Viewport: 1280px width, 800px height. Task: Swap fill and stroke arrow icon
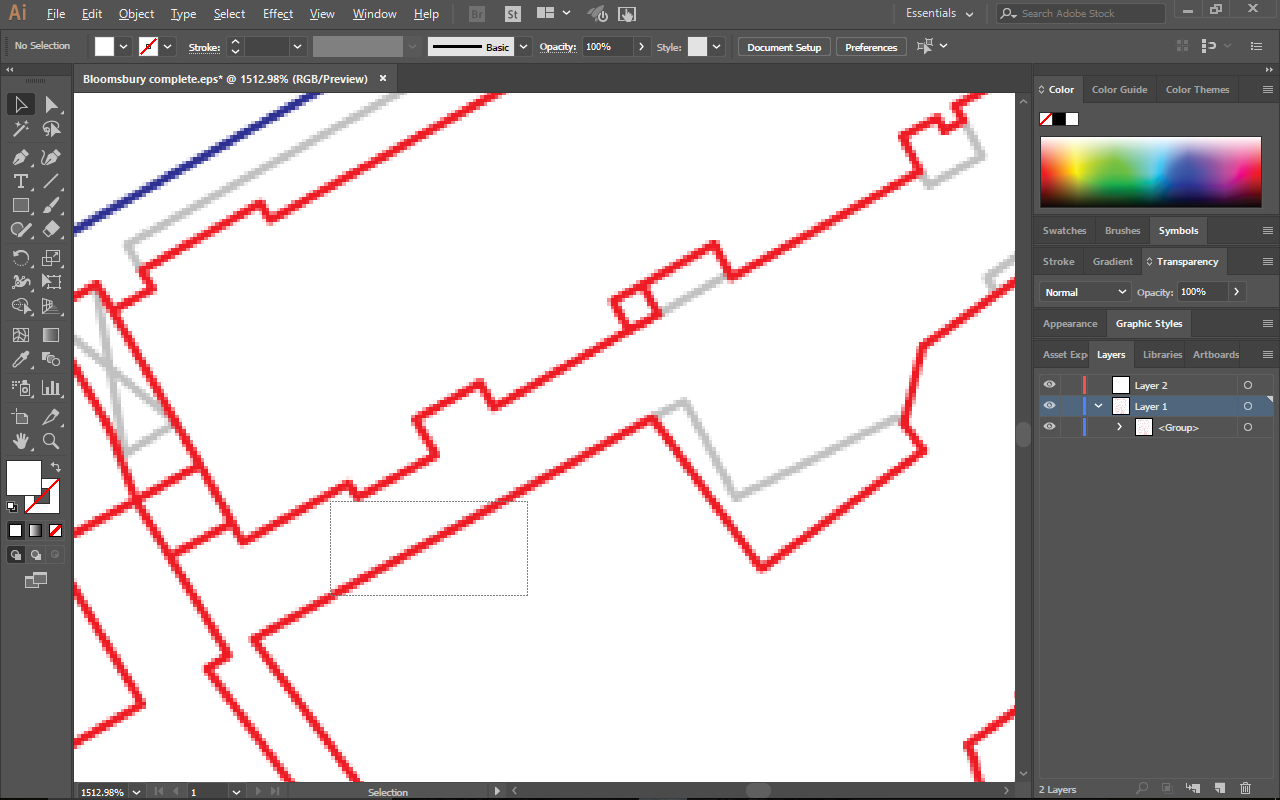coord(56,467)
